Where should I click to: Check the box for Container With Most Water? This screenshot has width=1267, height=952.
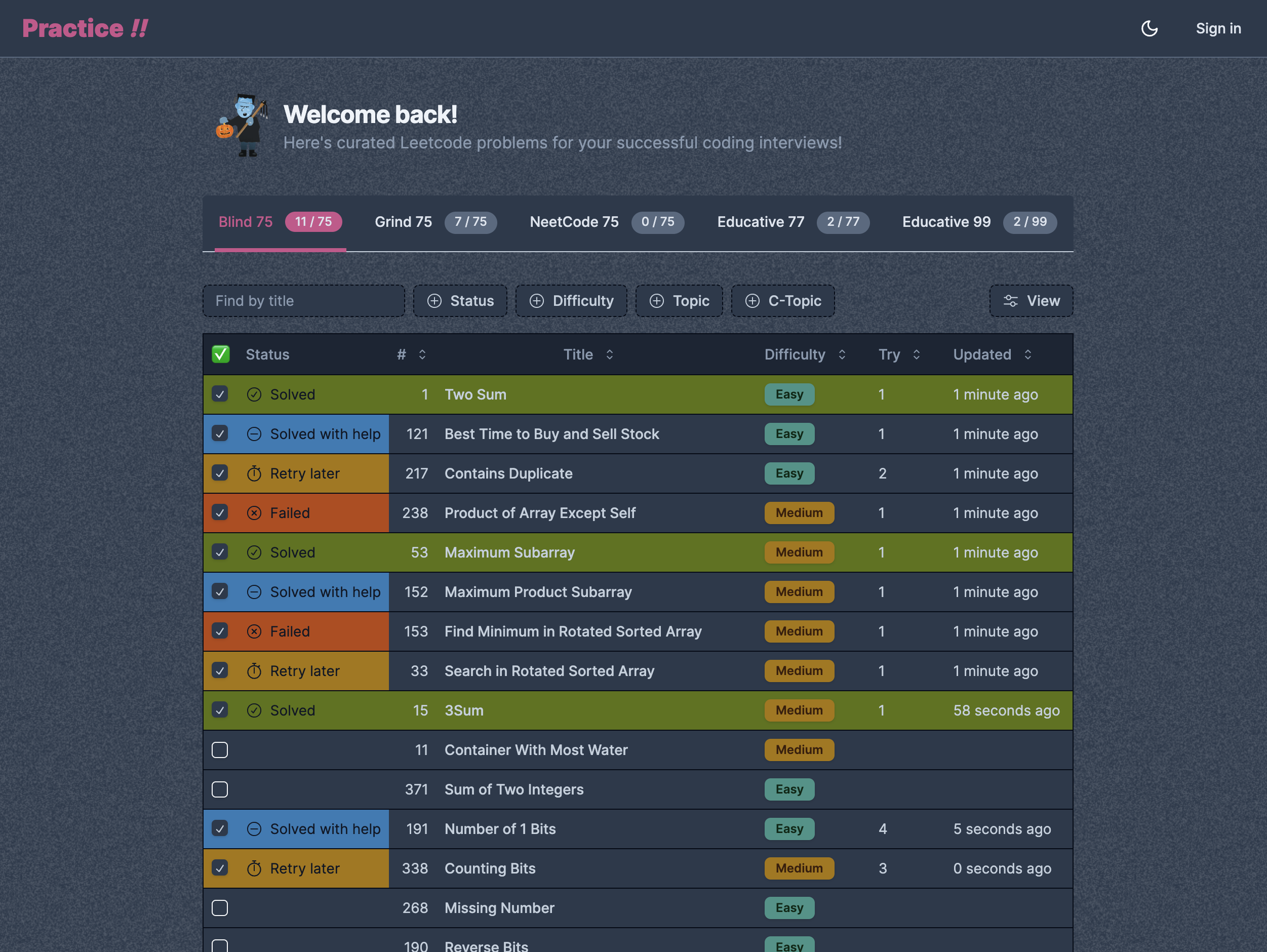pos(220,750)
